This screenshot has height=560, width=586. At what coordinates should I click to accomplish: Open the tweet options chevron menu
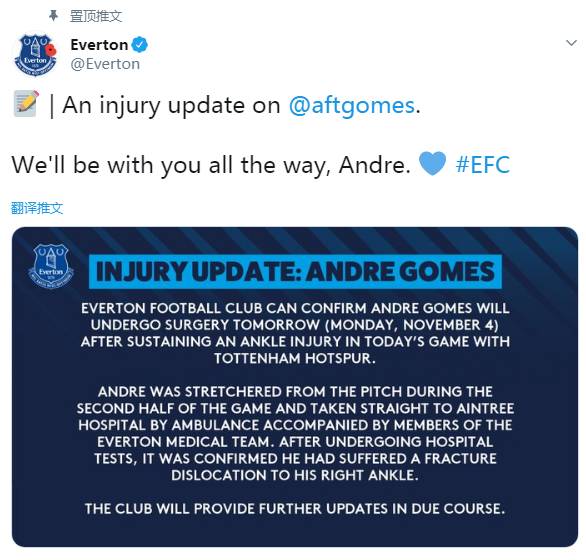[x=571, y=43]
